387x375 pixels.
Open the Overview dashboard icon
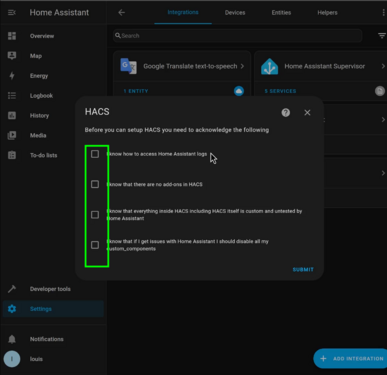click(12, 36)
